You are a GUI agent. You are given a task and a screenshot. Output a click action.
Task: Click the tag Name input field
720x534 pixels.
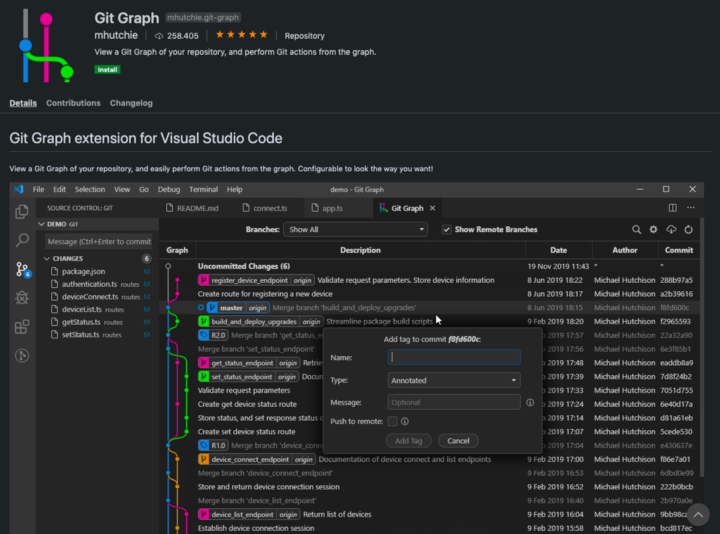454,357
